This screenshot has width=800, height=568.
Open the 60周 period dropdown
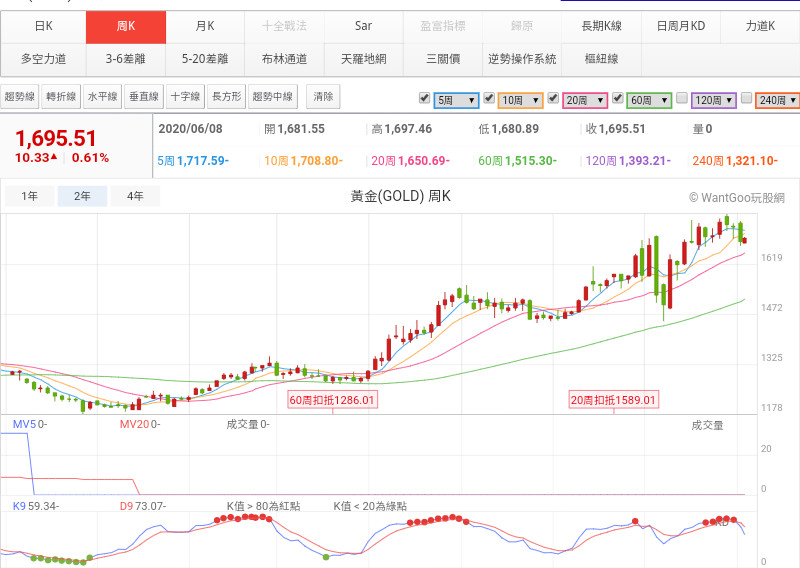649,100
